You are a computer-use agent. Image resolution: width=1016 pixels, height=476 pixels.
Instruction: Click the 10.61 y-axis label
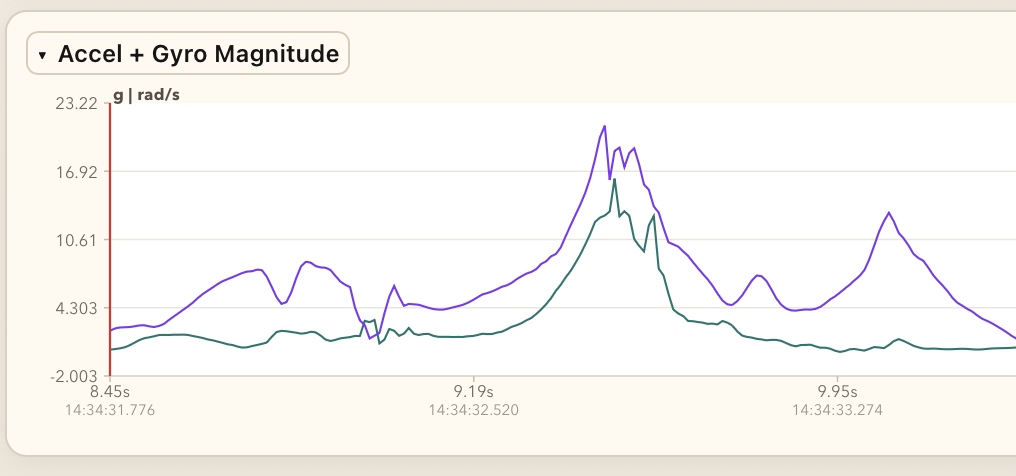(x=76, y=240)
